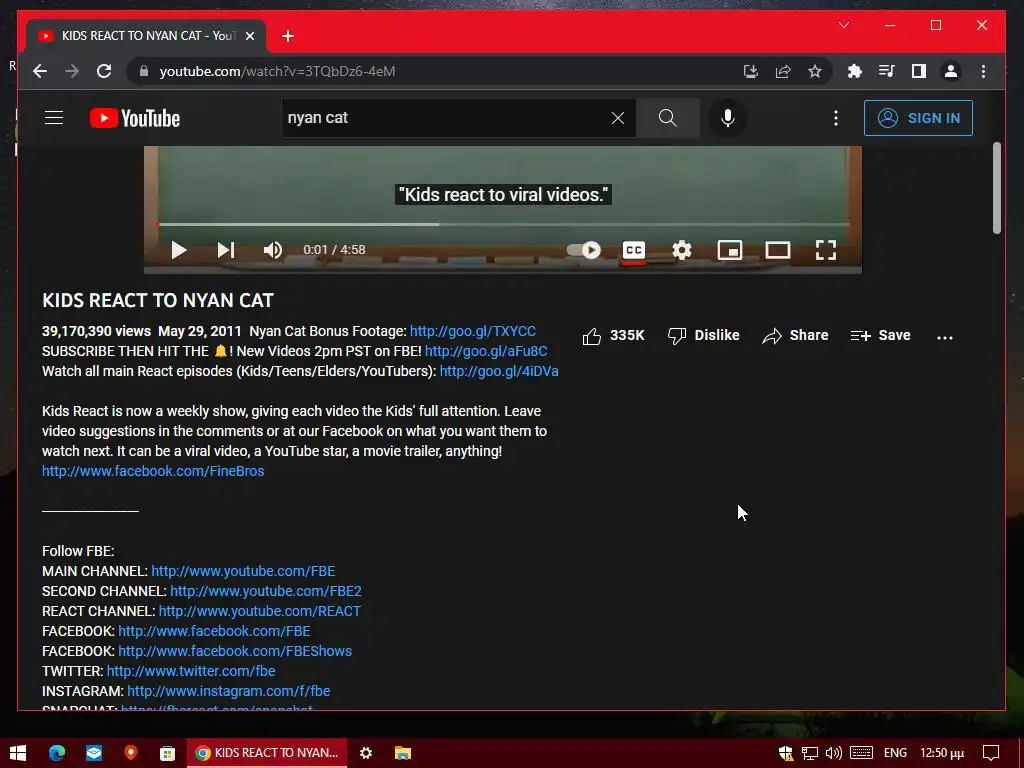View site info padlock icon
Image resolution: width=1024 pixels, height=768 pixels.
coord(144,71)
